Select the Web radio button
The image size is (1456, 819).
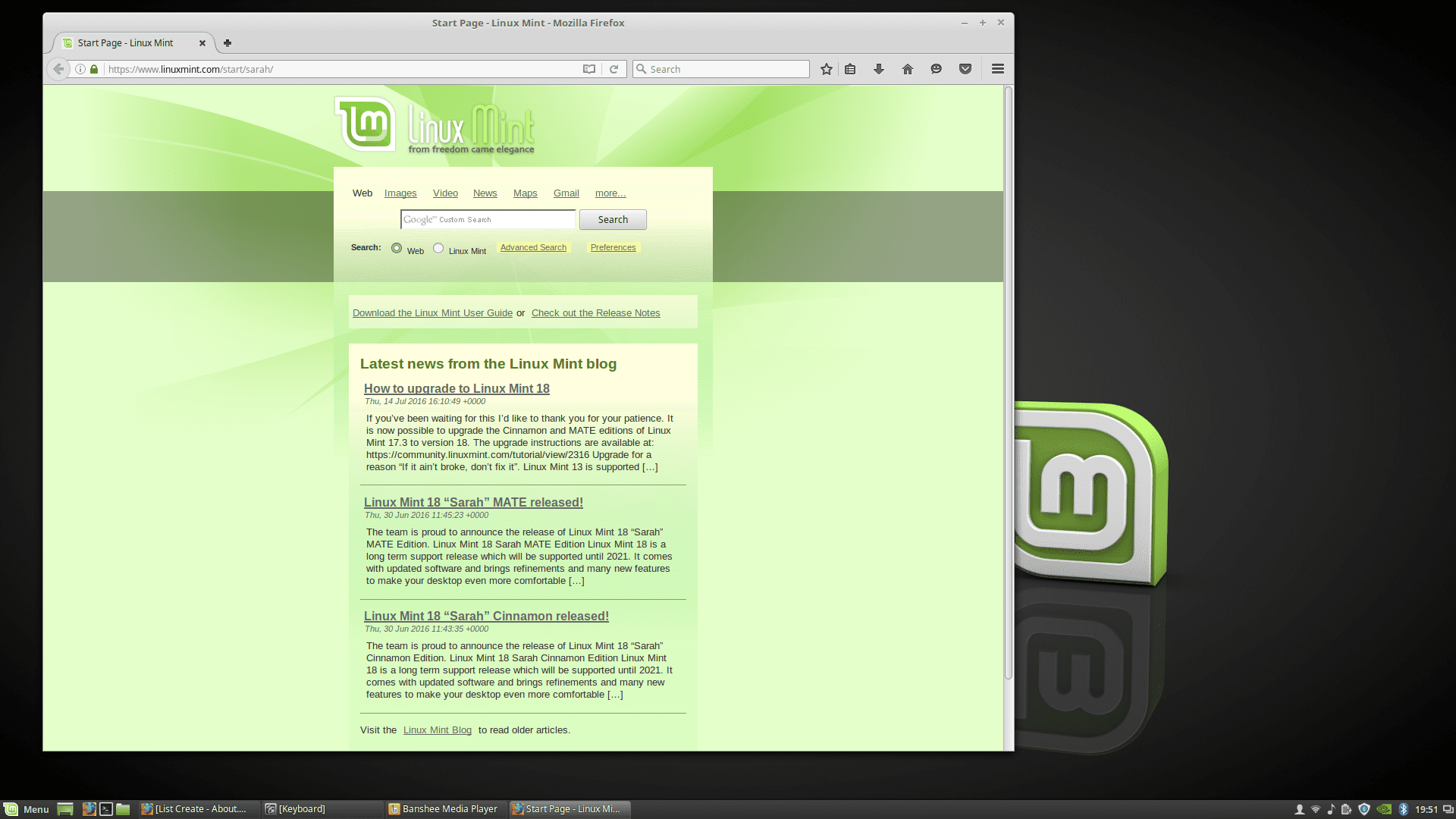point(397,247)
